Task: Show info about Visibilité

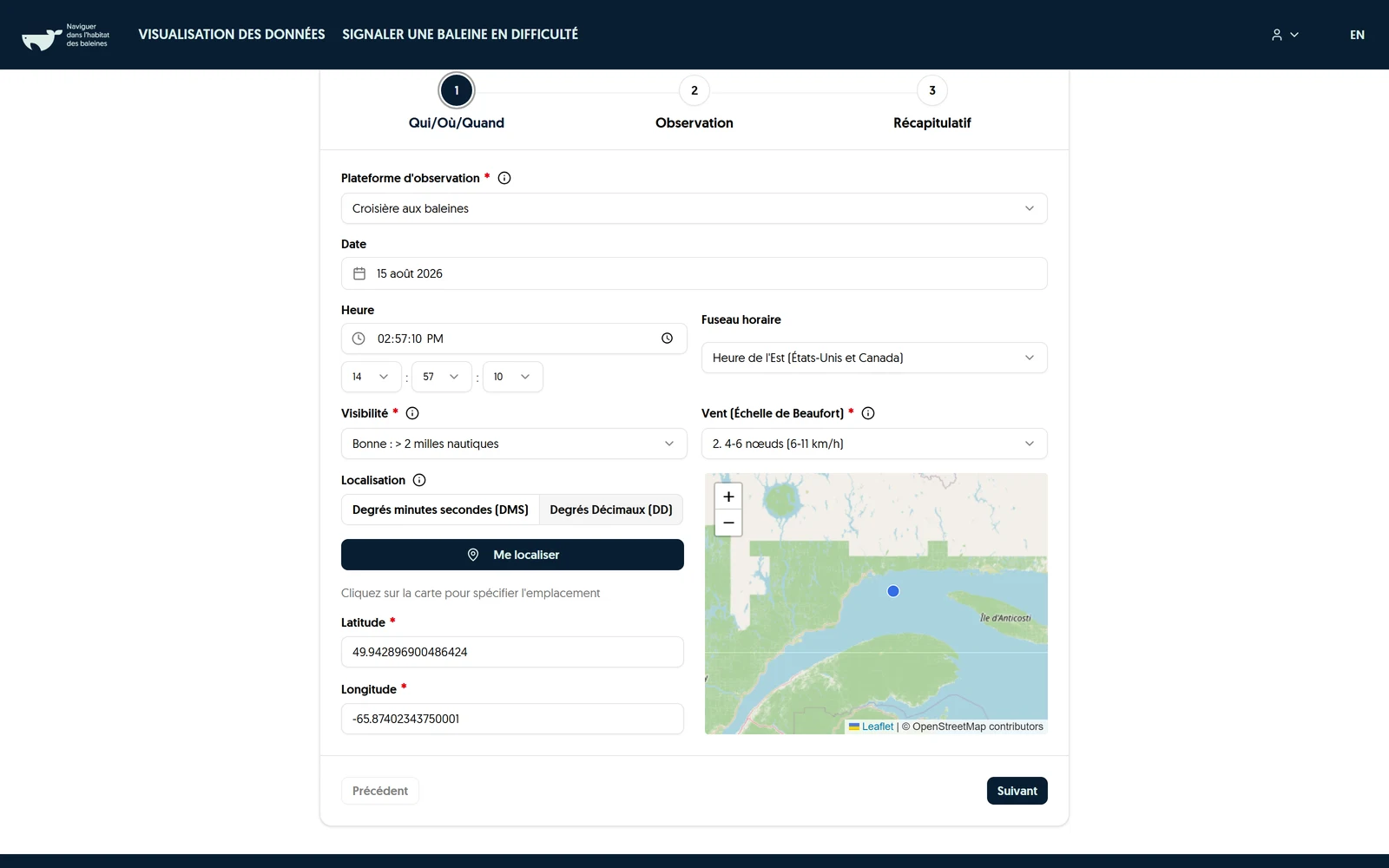Action: point(412,413)
